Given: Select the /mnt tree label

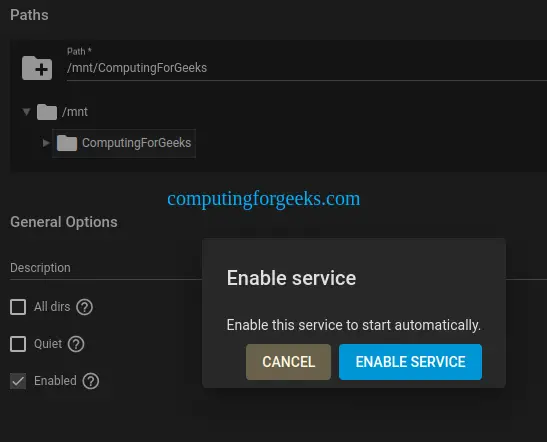Looking at the screenshot, I should (75, 112).
